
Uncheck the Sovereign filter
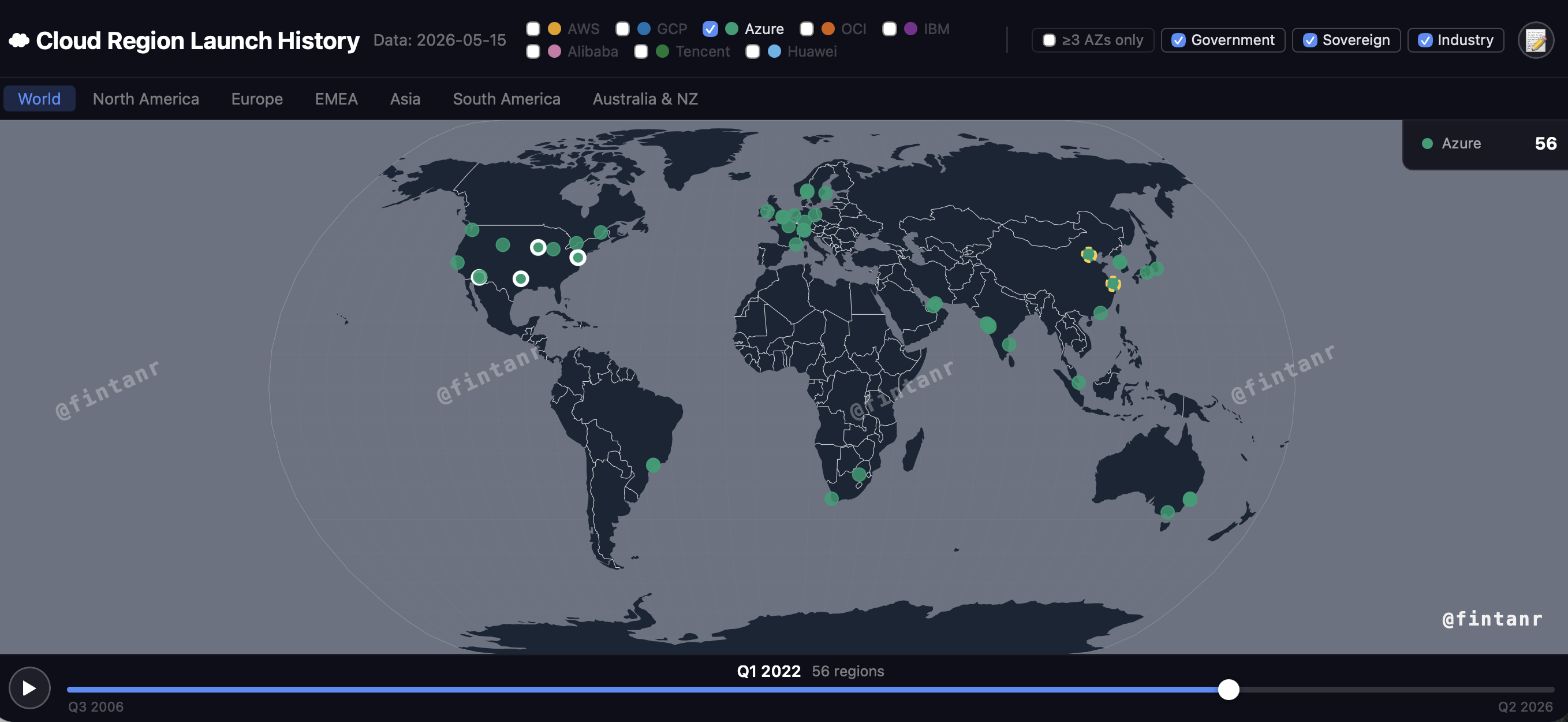point(1346,40)
